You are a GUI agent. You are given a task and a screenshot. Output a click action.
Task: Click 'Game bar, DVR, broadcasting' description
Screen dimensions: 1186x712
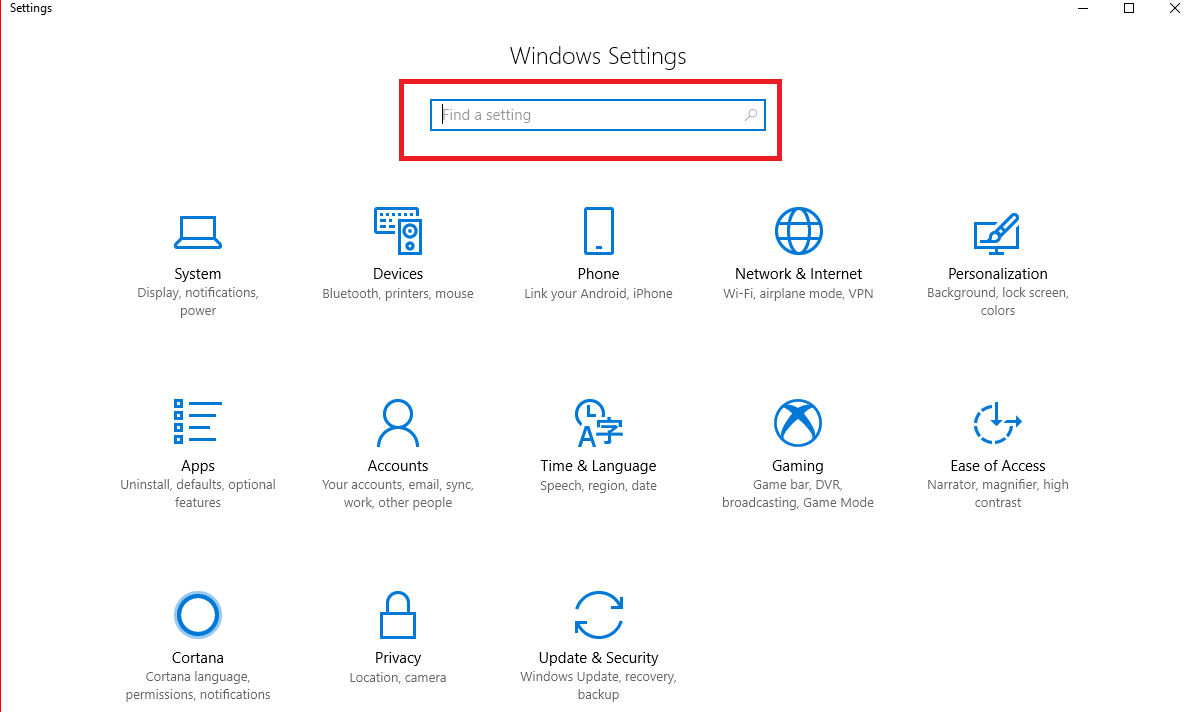tap(798, 493)
